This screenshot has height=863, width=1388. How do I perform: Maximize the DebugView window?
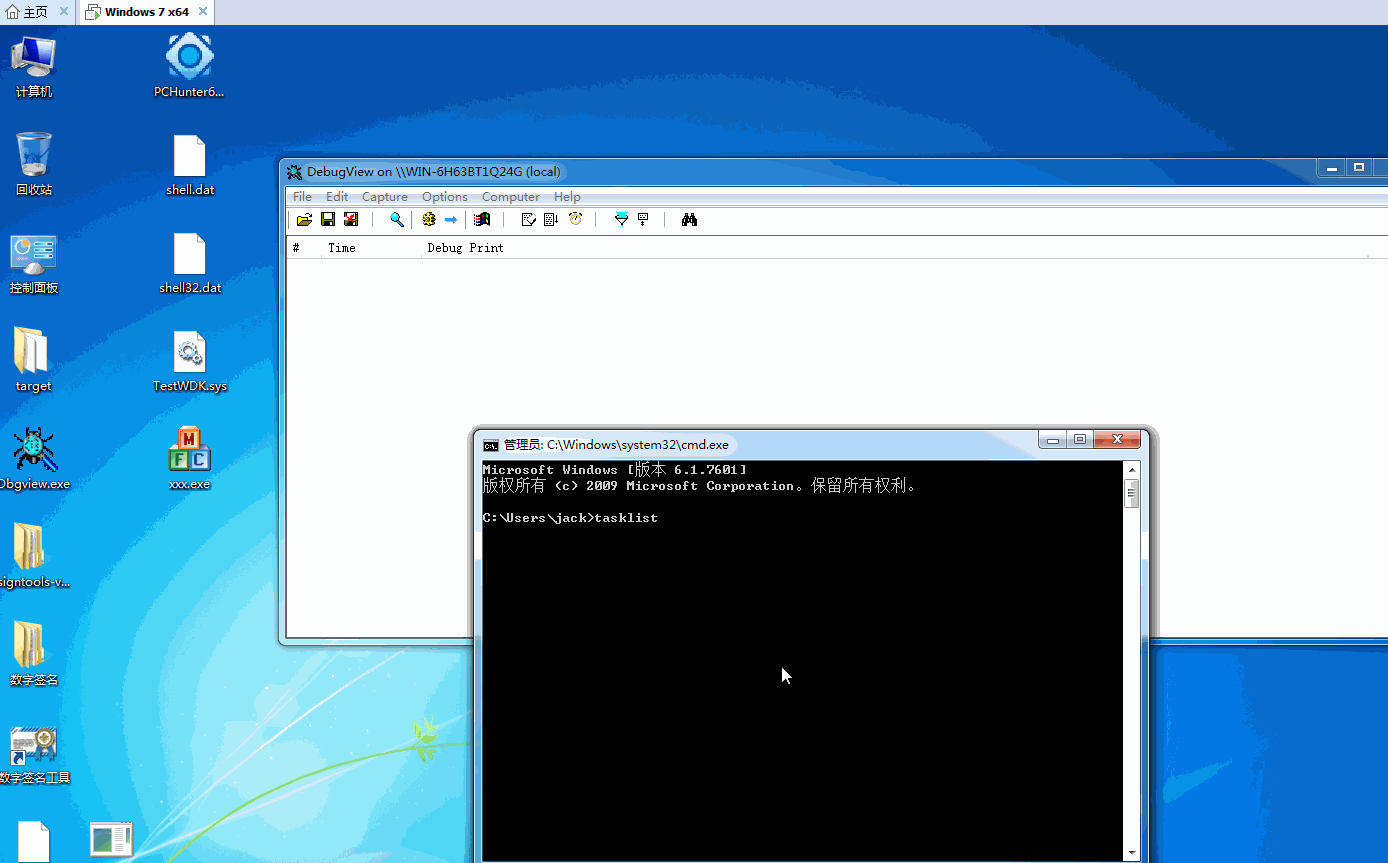tap(1359, 168)
